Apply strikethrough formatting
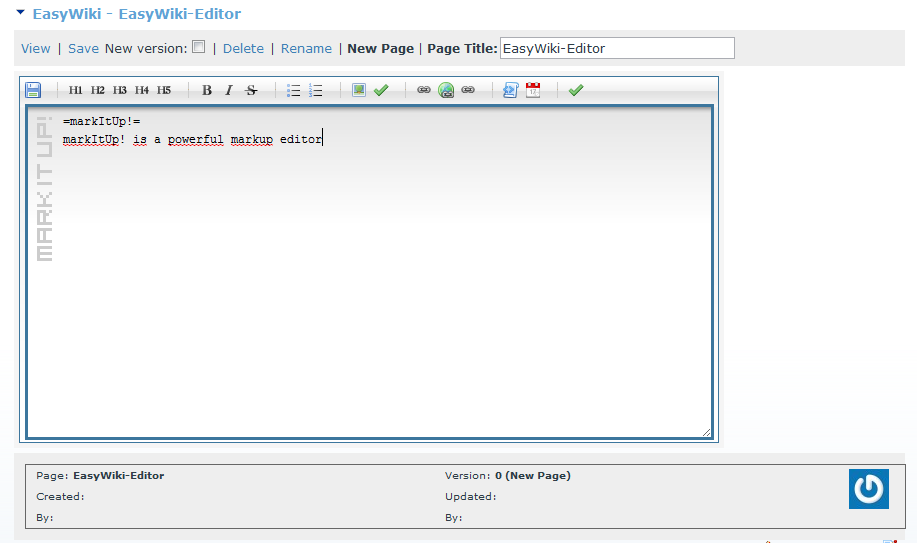The width and height of the screenshot is (917, 543). (251, 90)
